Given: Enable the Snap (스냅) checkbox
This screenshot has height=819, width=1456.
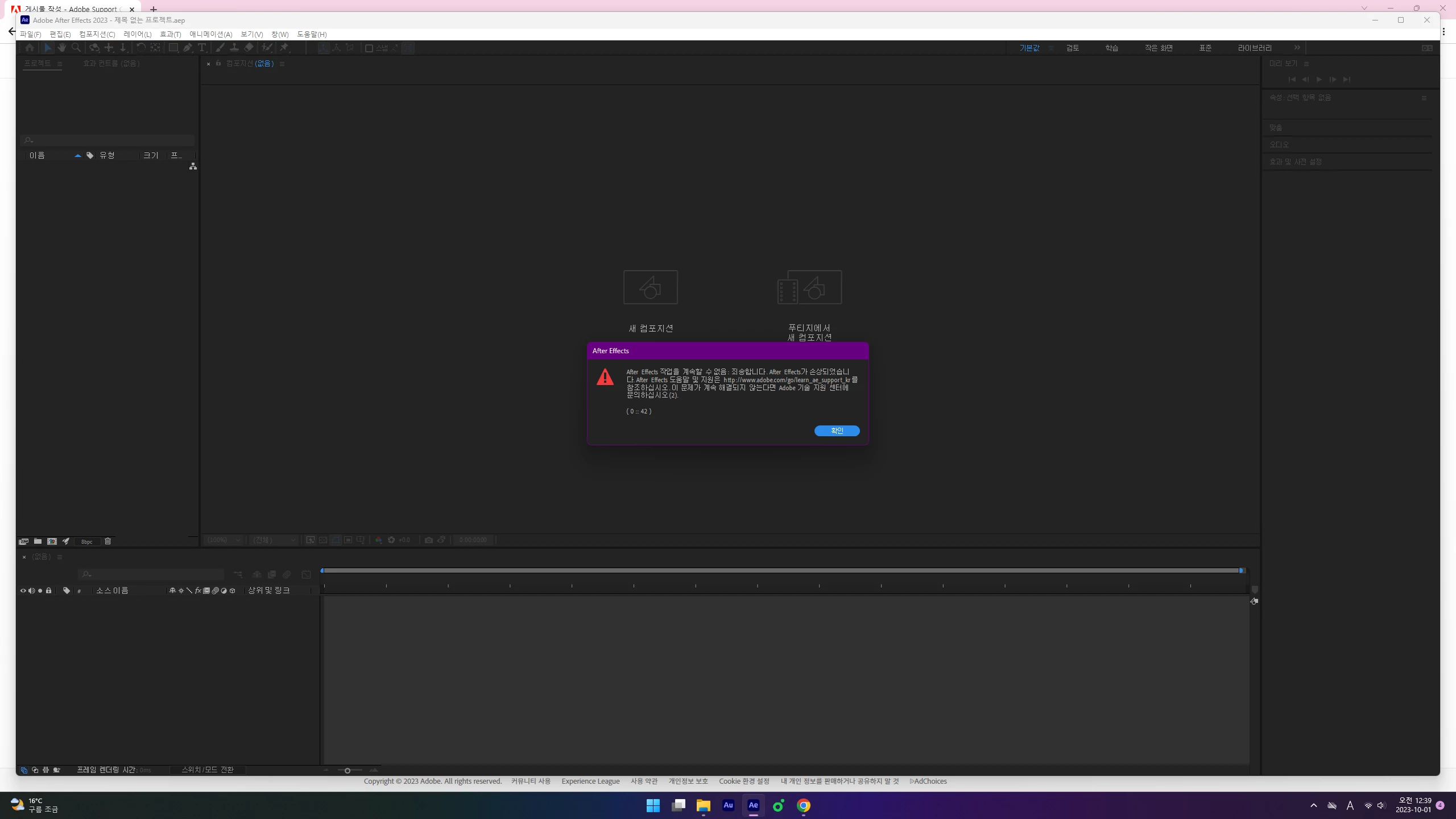Looking at the screenshot, I should (x=369, y=48).
